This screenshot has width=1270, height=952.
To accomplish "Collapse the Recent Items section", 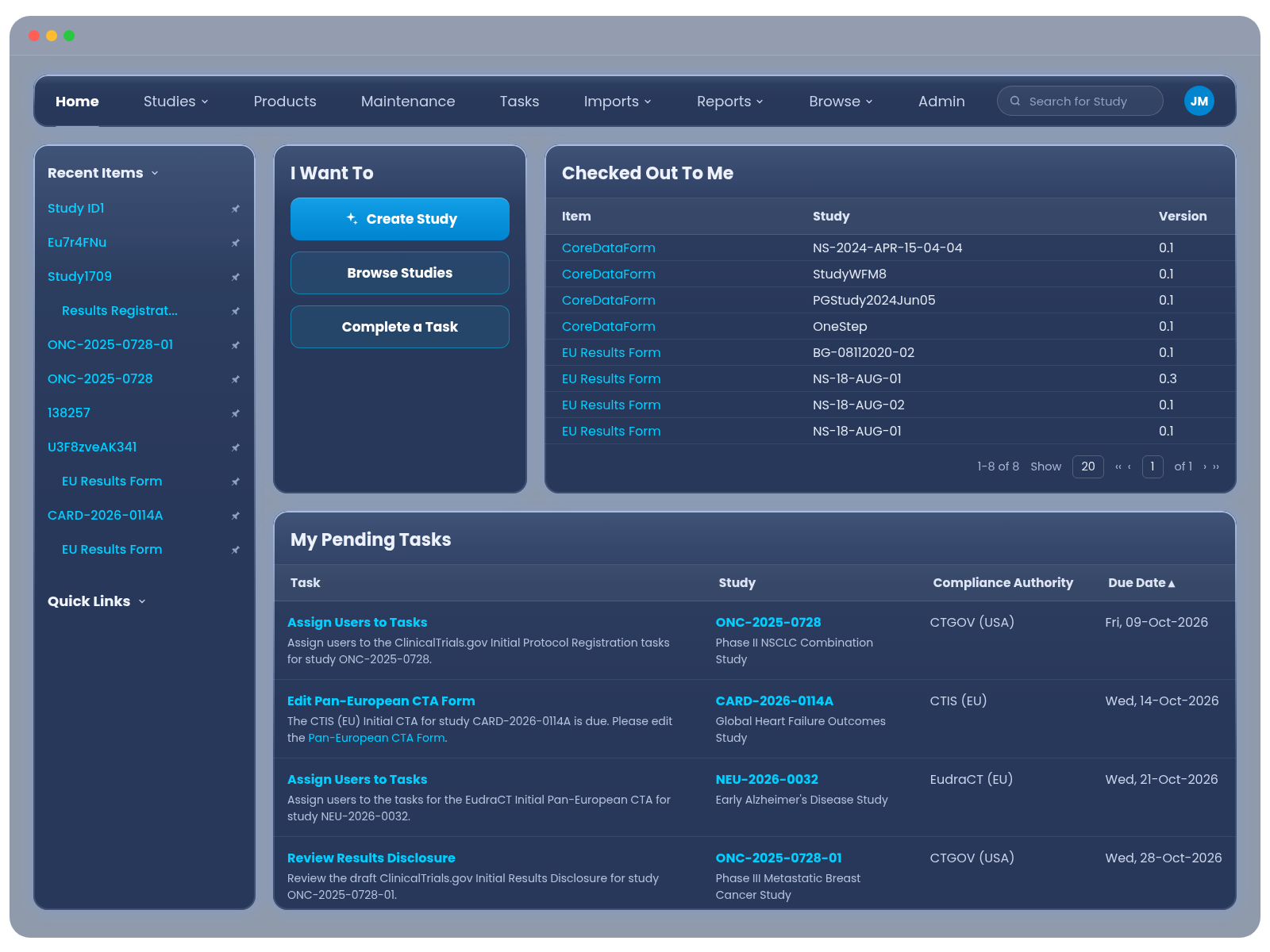I will 103,173.
